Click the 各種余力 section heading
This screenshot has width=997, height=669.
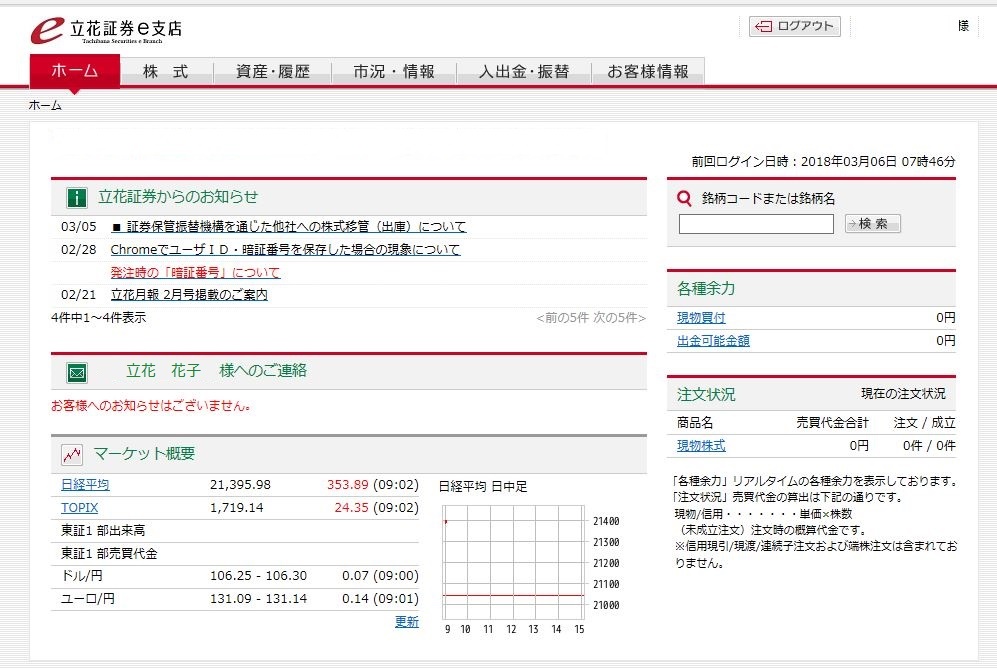[706, 289]
